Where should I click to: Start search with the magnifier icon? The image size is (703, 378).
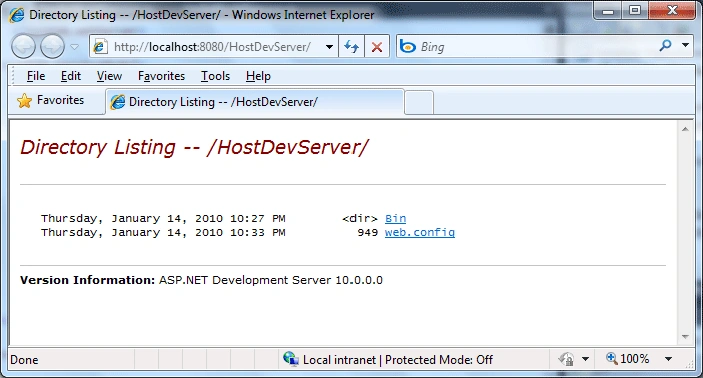666,45
